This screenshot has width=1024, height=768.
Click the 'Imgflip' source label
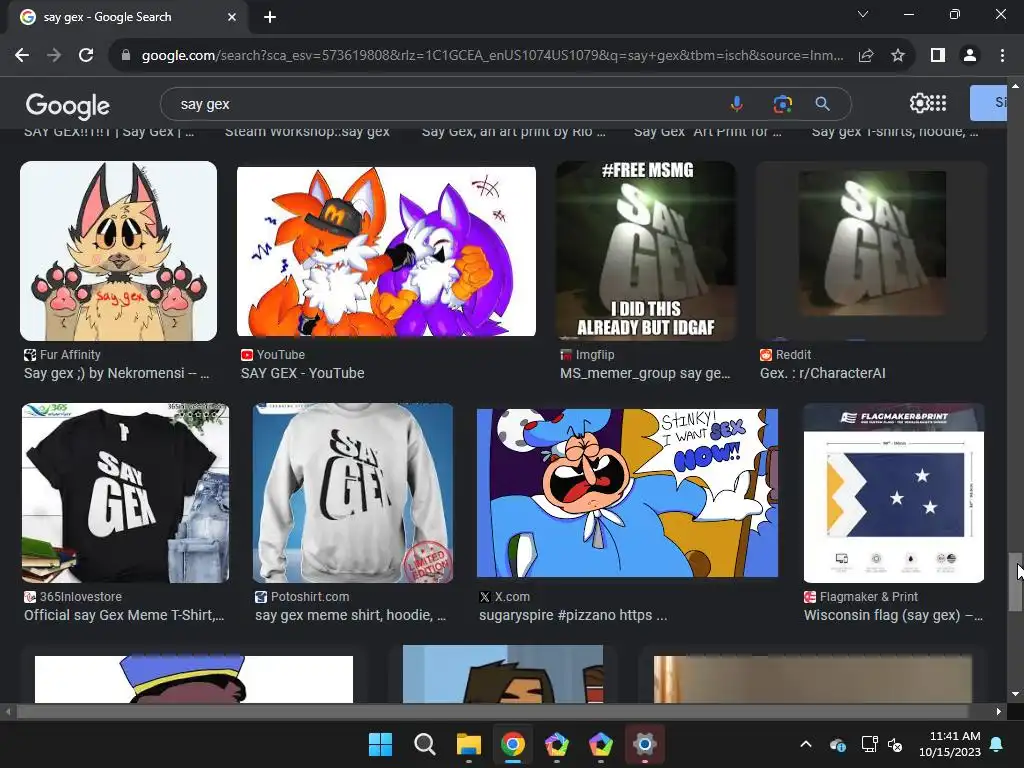tap(595, 355)
